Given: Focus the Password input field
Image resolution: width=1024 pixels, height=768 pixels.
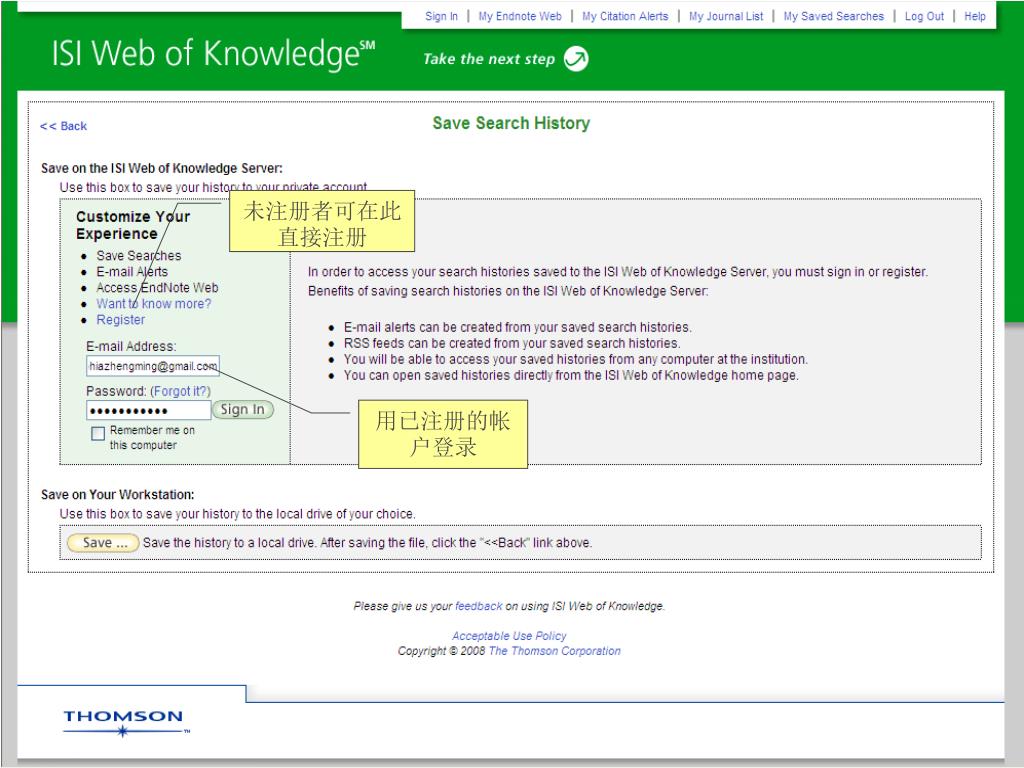Looking at the screenshot, I should click(148, 410).
